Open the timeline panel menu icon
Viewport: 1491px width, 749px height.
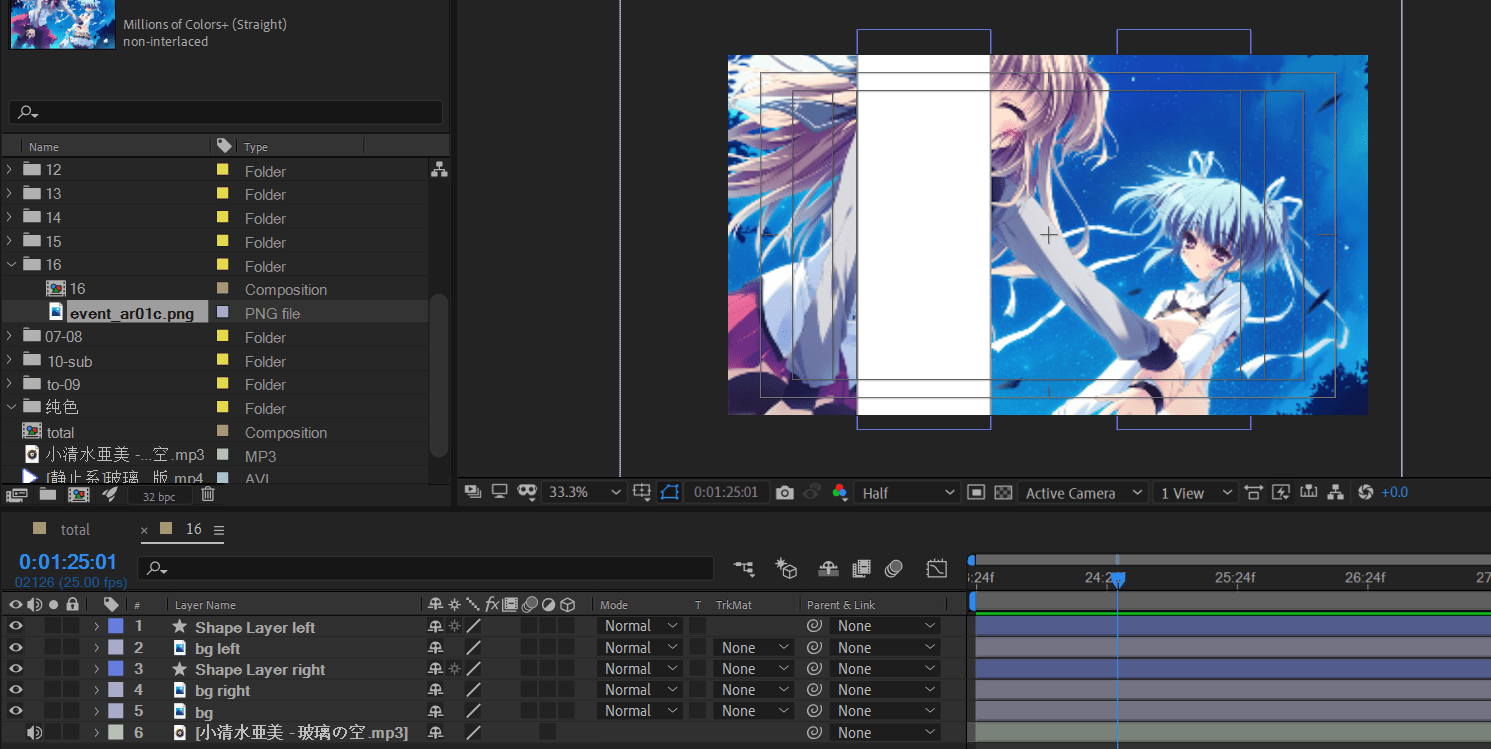(219, 530)
